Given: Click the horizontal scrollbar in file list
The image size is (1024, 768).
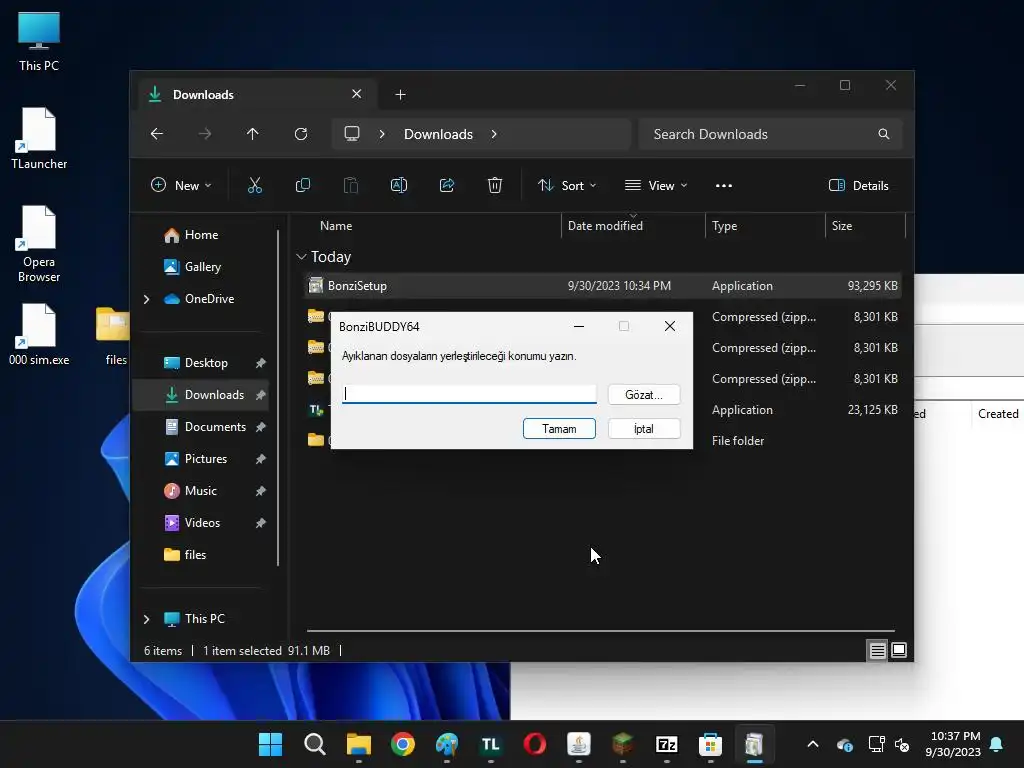Looking at the screenshot, I should coord(601,631).
